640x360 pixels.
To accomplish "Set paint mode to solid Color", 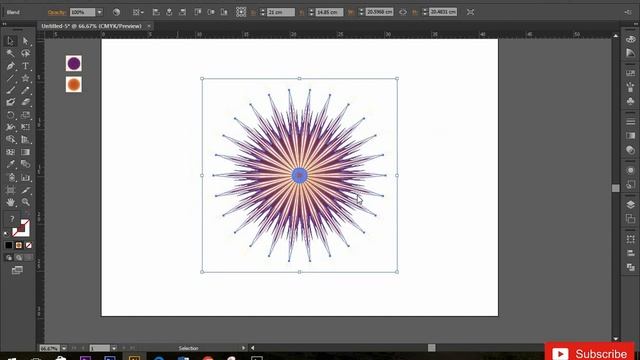I will (9, 245).
